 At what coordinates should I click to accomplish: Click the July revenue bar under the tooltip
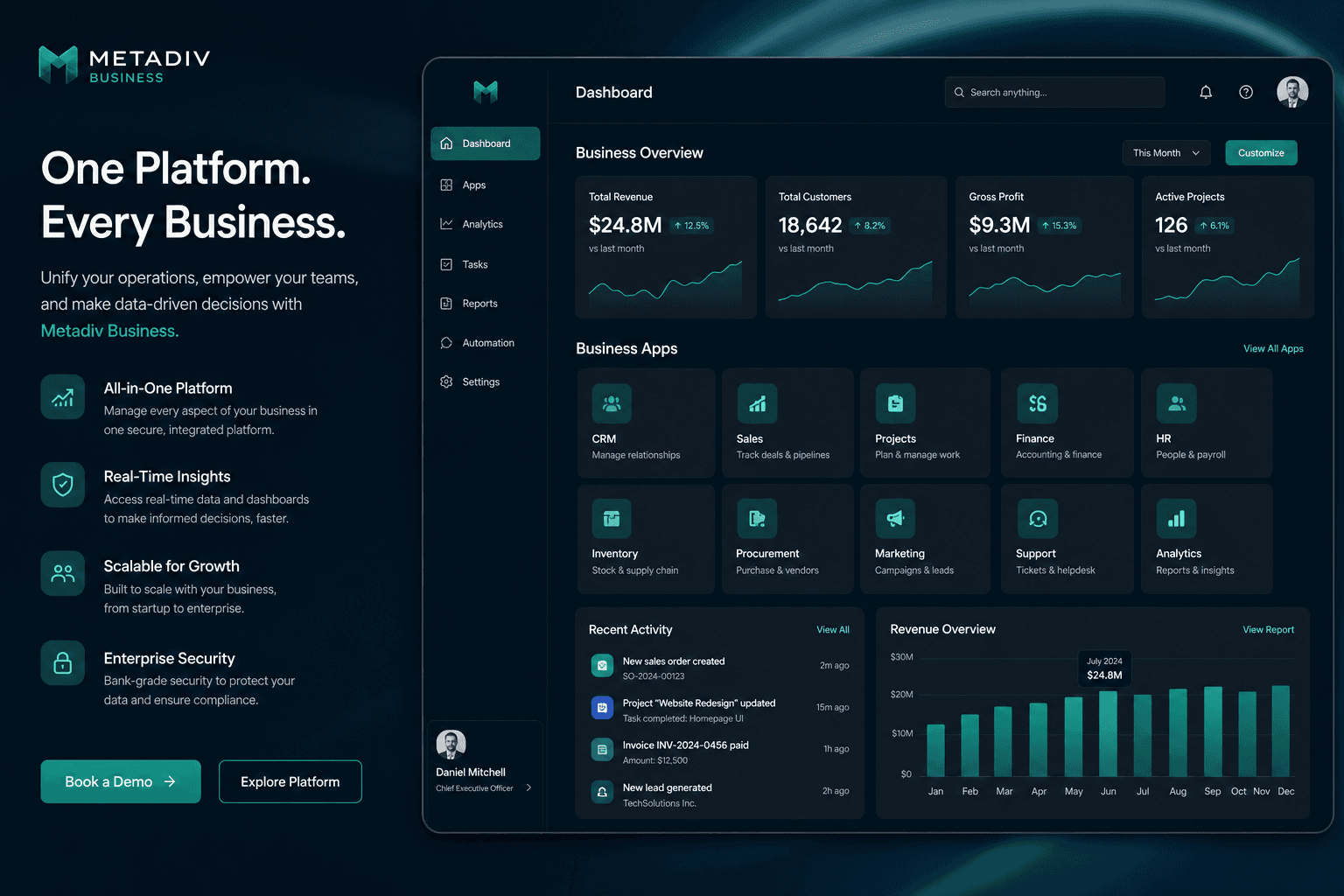coord(1108,734)
